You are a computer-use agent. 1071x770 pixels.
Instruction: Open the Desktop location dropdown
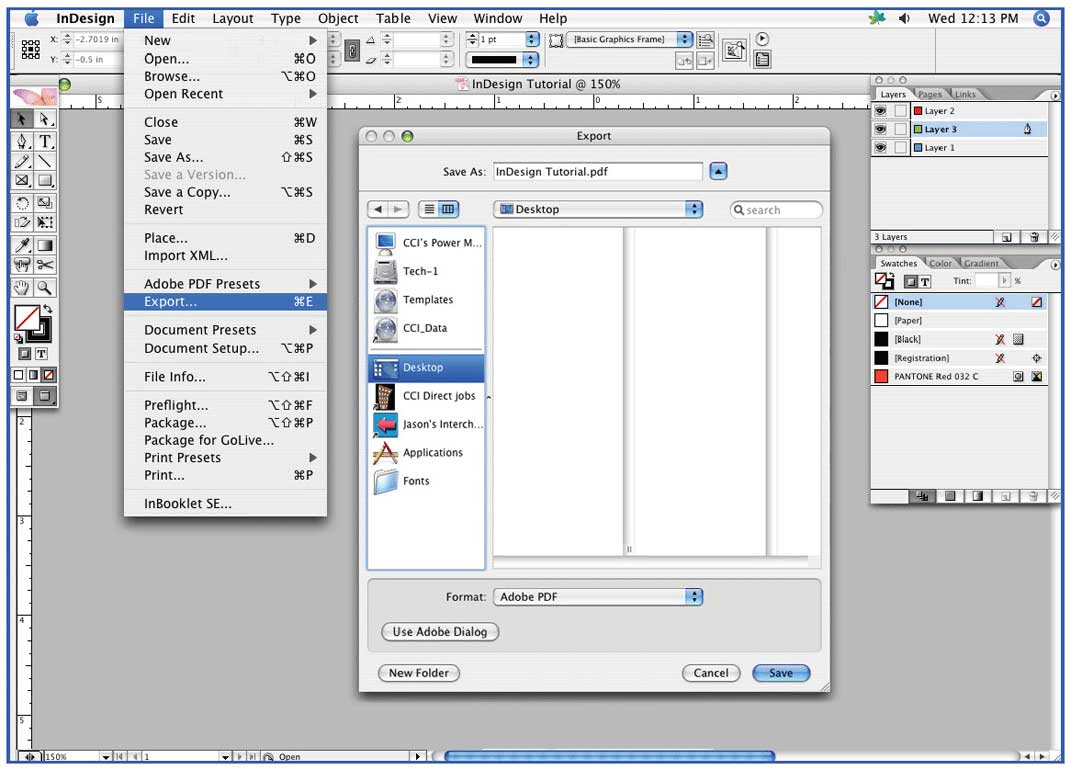(598, 209)
